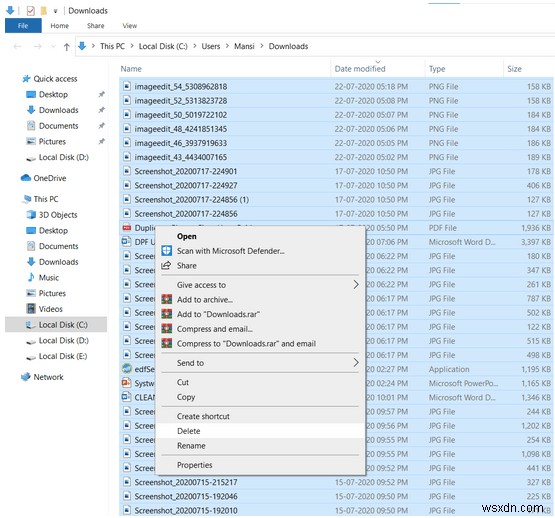Sort by the Name column header
Image resolution: width=555 pixels, height=518 pixels.
tap(225, 69)
